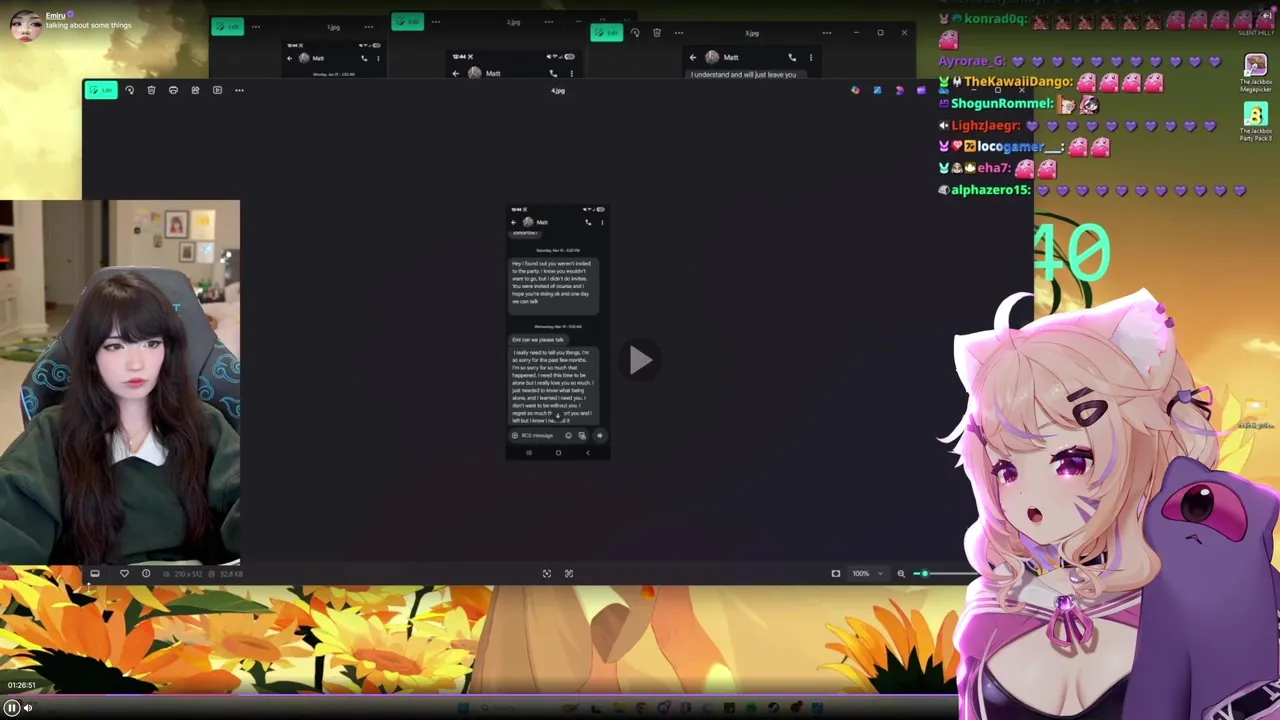1280x720 pixels.
Task: Open the 100% zoom level dropdown
Action: (867, 573)
